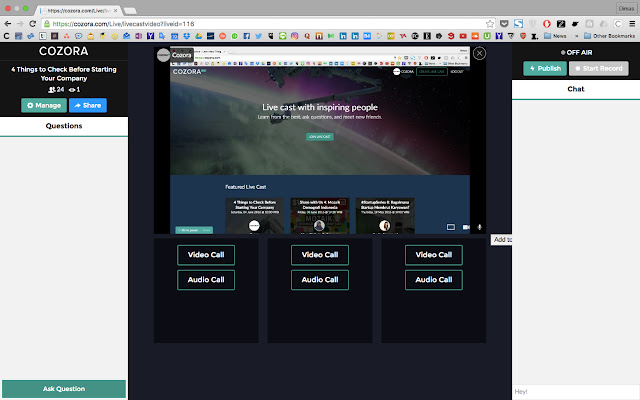The height and width of the screenshot is (400, 640).
Task: Click the YouTube bookmark icon
Action: (x=463, y=36)
